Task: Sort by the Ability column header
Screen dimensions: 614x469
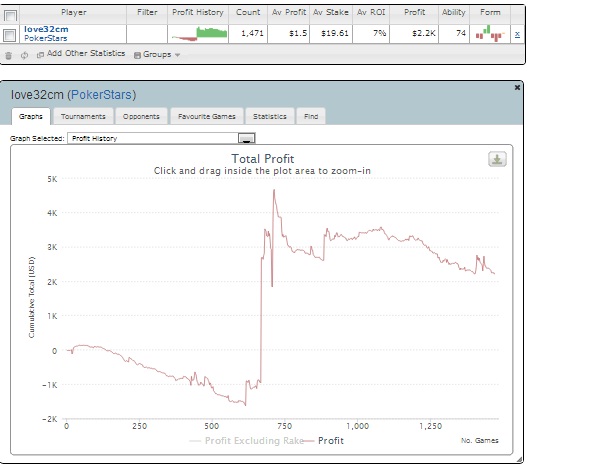Action: (x=453, y=13)
